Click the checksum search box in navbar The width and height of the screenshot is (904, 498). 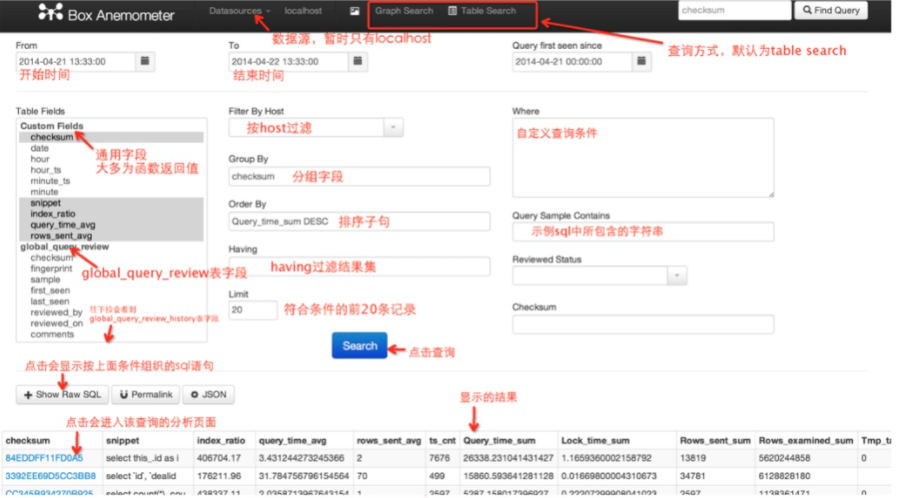point(734,10)
